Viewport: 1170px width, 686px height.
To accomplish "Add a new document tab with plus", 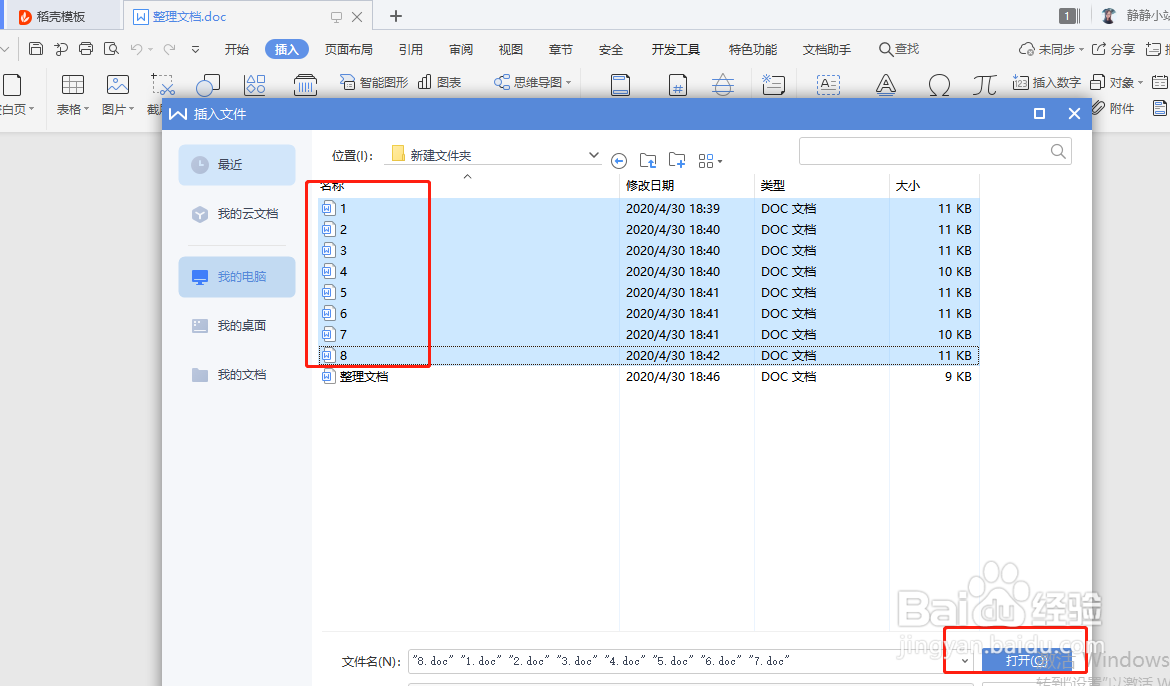I will coord(396,16).
